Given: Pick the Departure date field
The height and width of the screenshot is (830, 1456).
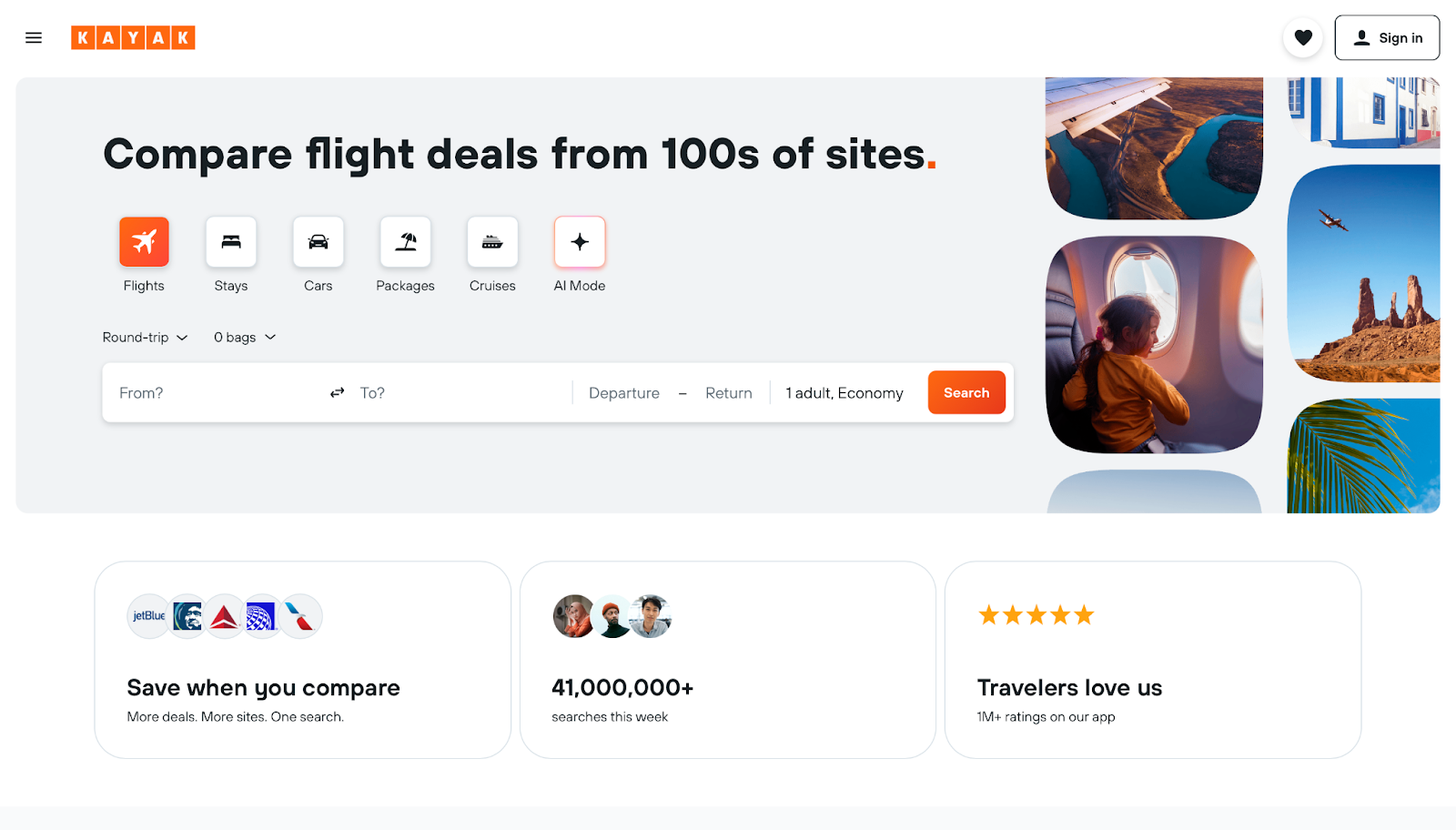Looking at the screenshot, I should click(x=624, y=393).
